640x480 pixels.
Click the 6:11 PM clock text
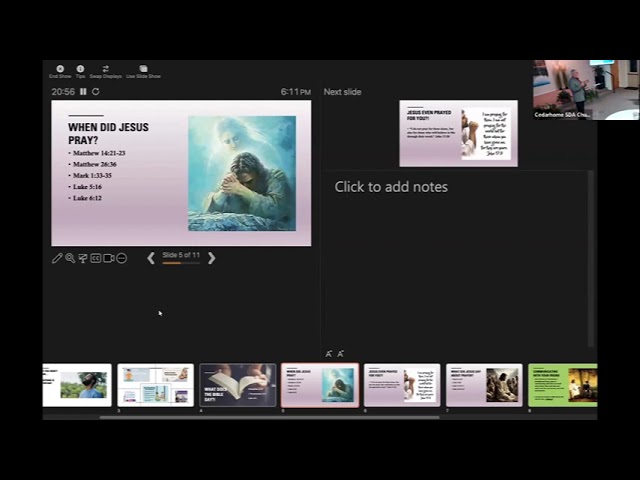coord(296,92)
